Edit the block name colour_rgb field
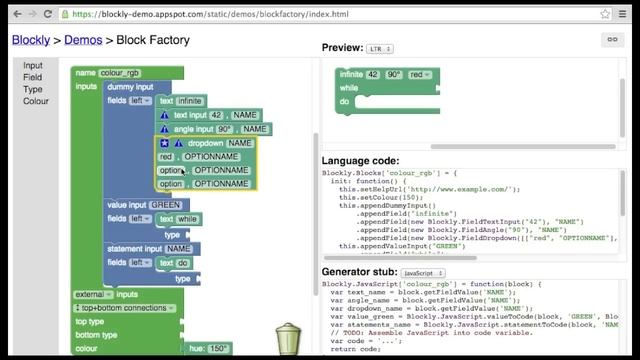 120,73
